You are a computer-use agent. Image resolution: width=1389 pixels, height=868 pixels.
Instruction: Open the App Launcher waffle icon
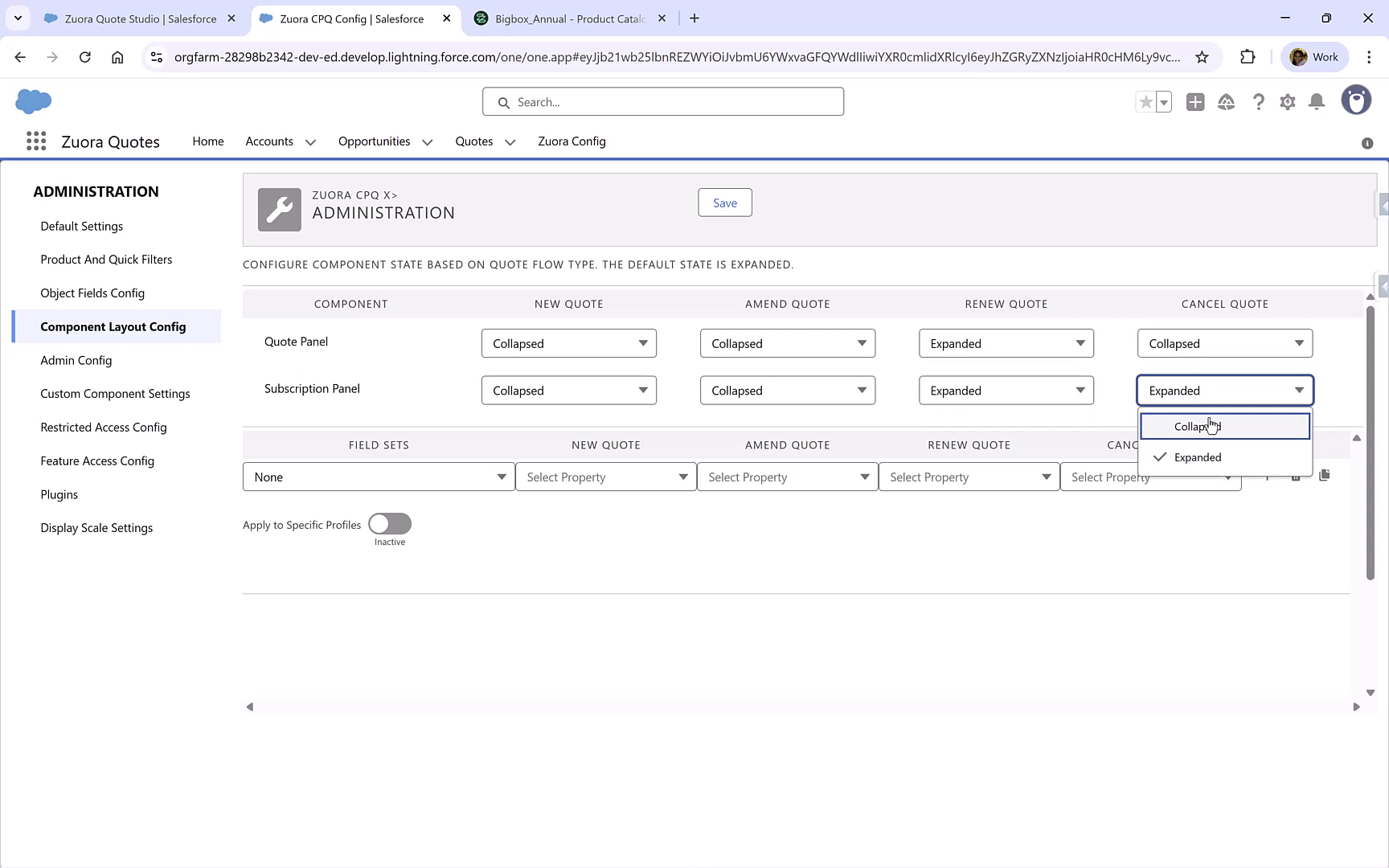[35, 141]
